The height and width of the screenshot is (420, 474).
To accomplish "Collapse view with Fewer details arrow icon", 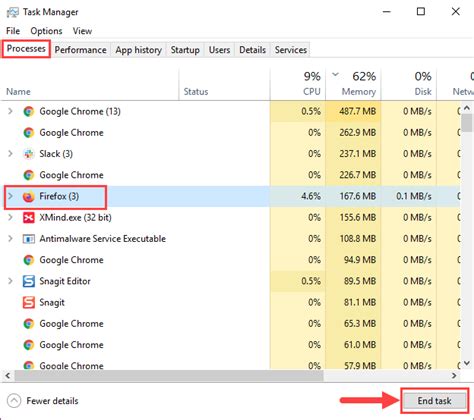I will click(x=14, y=401).
